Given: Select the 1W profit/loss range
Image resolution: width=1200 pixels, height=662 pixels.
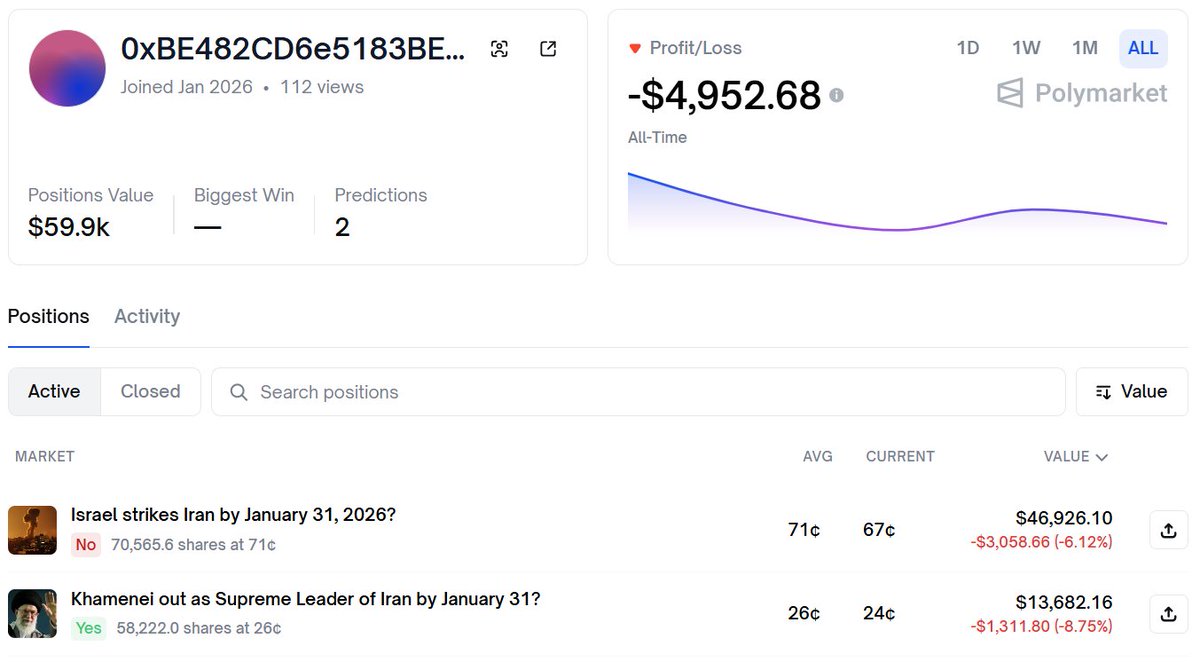Looking at the screenshot, I should [1026, 48].
